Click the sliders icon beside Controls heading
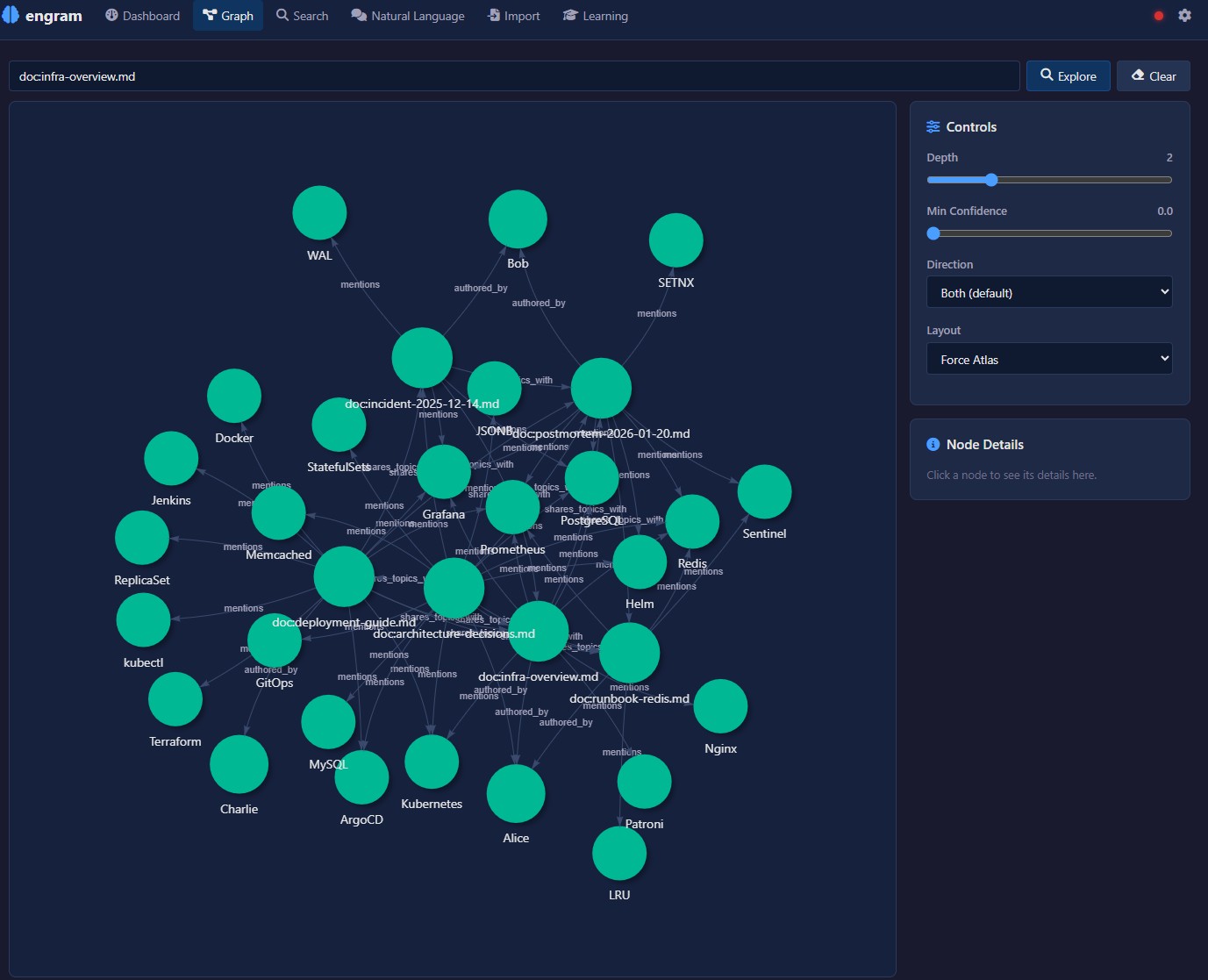Image resolution: width=1208 pixels, height=980 pixels. pyautogui.click(x=933, y=126)
